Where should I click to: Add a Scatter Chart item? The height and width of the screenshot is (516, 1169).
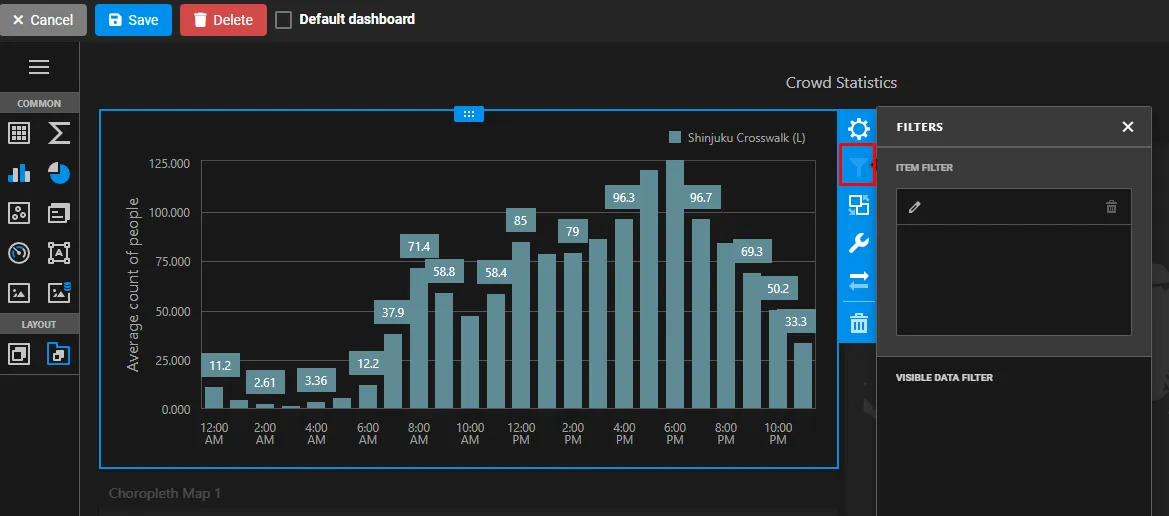coord(19,213)
